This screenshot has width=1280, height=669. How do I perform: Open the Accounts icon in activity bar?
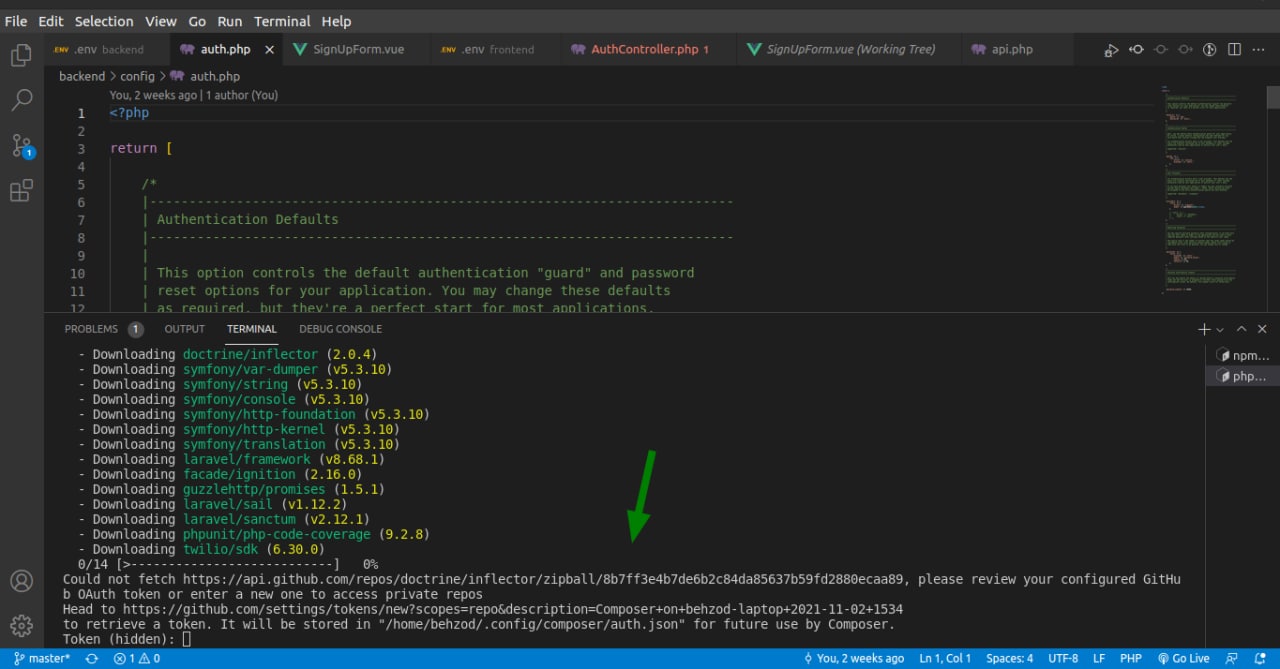21,581
